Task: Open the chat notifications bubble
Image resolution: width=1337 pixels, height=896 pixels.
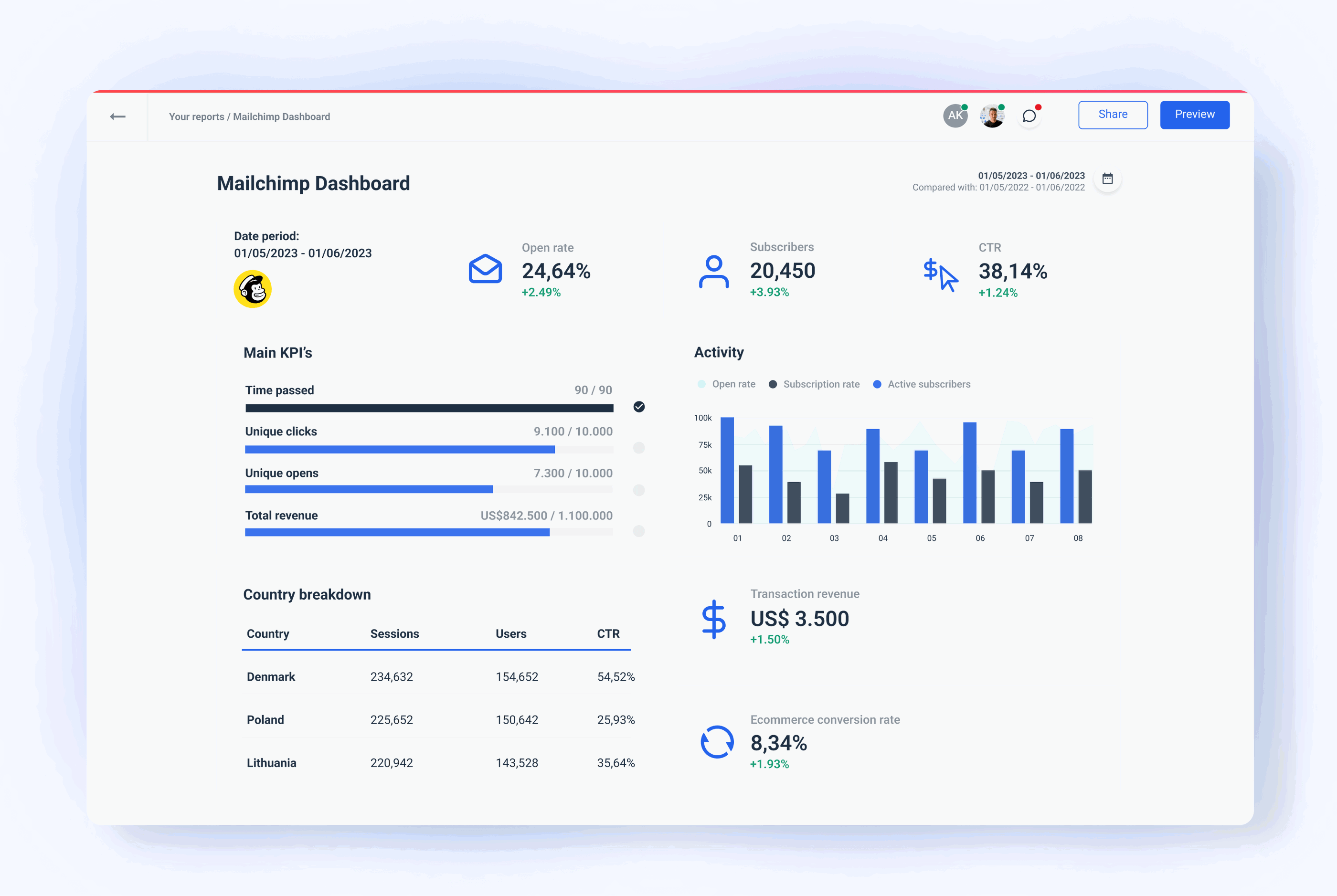Action: [x=1029, y=116]
